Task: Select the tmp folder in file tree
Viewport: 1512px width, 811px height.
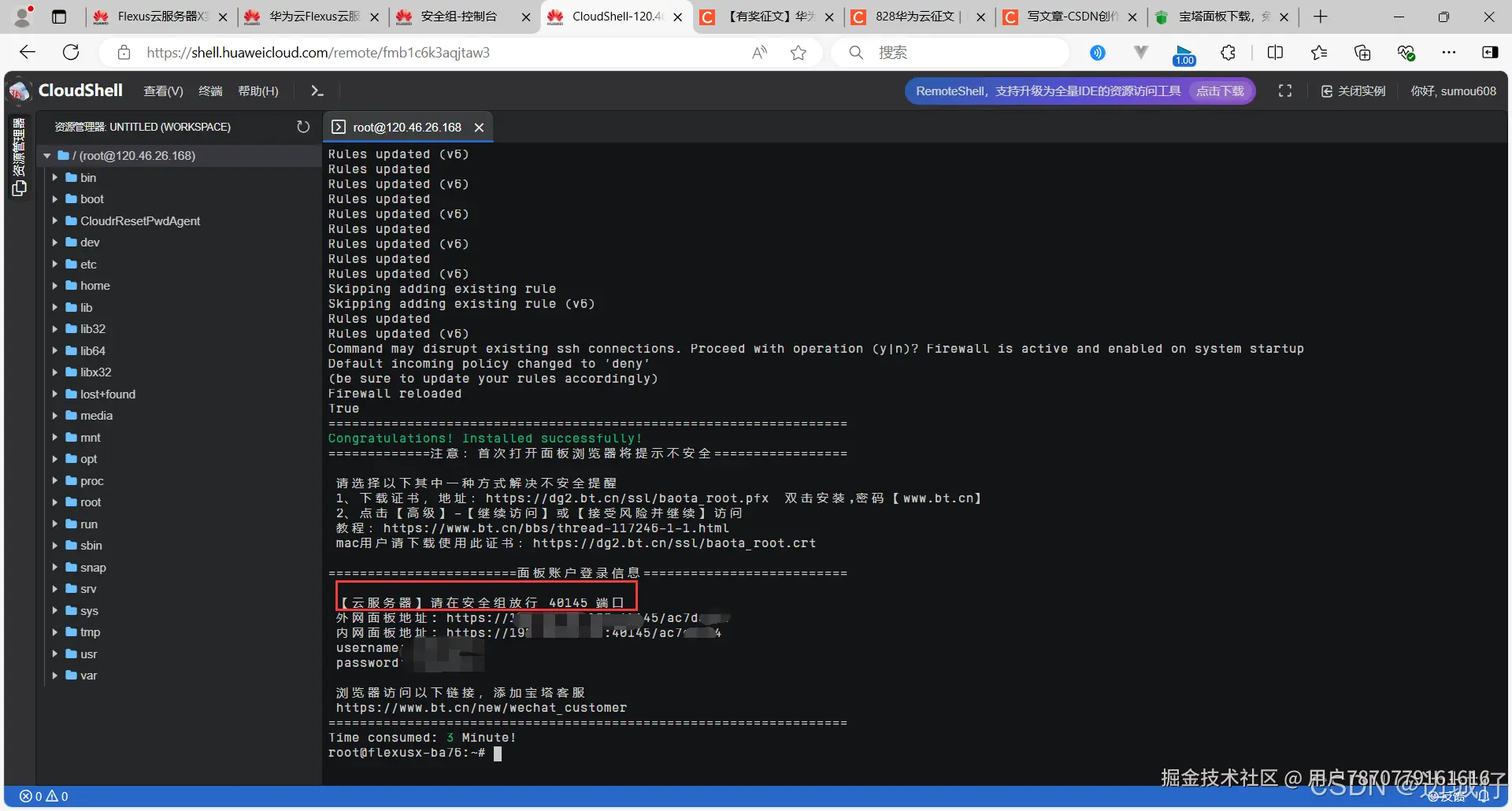Action: click(x=90, y=632)
